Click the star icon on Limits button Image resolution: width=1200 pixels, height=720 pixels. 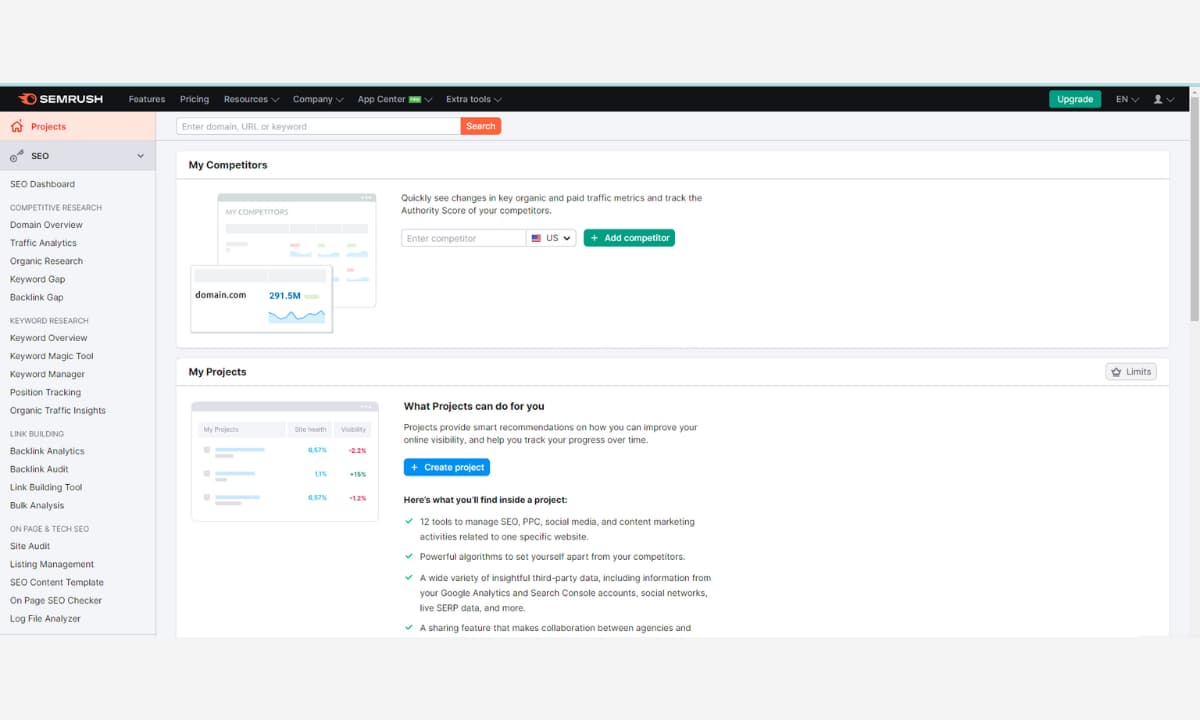(1115, 372)
